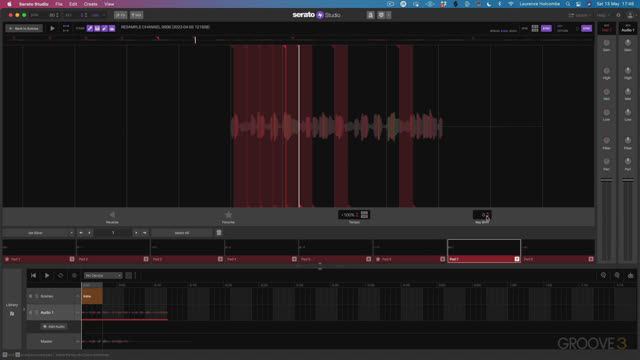640x360 pixels.
Task: Open the slicer mode dropdown under waveform
Action: point(39,233)
